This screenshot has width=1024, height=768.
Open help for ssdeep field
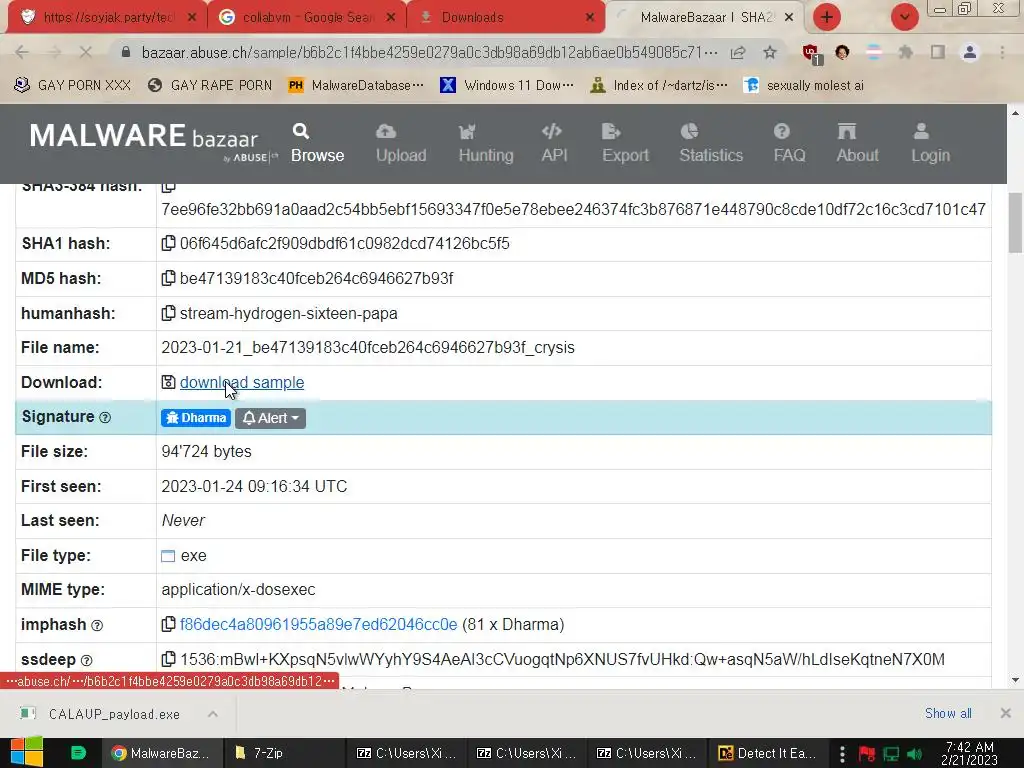[86, 660]
